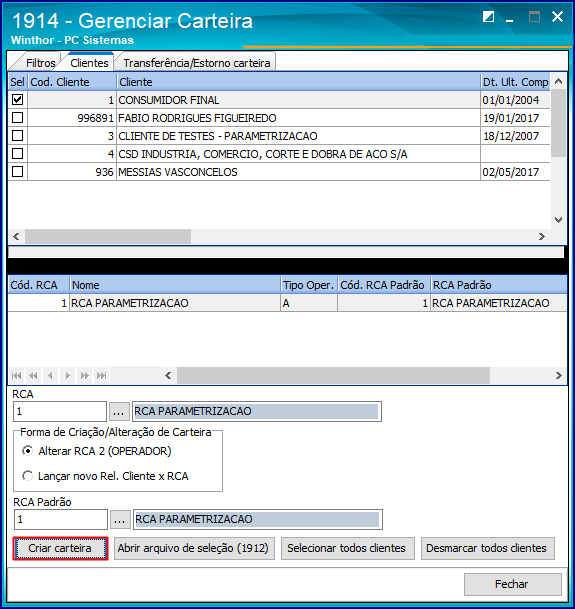Click the prior page navigator icon
The height and width of the screenshot is (609, 575).
coord(33,376)
